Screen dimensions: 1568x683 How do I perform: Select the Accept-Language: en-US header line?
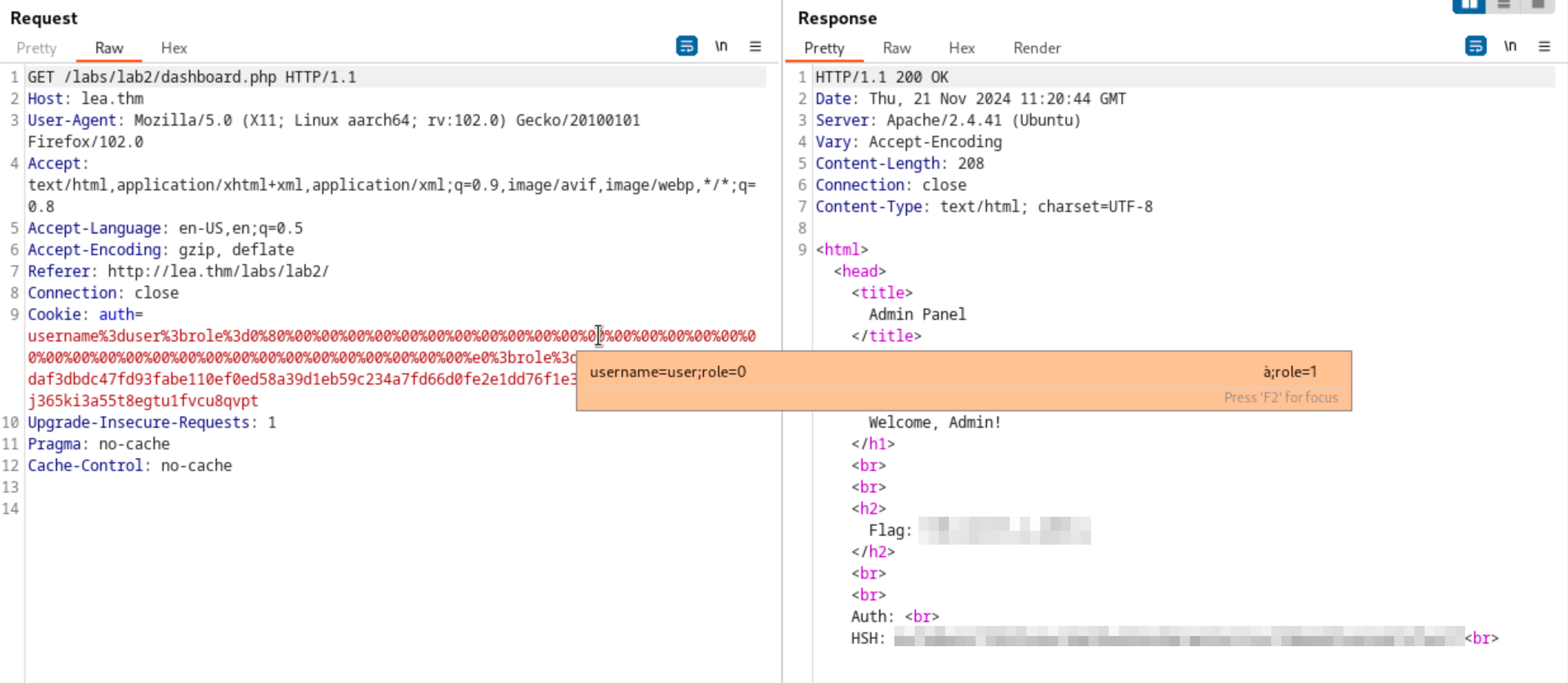166,229
